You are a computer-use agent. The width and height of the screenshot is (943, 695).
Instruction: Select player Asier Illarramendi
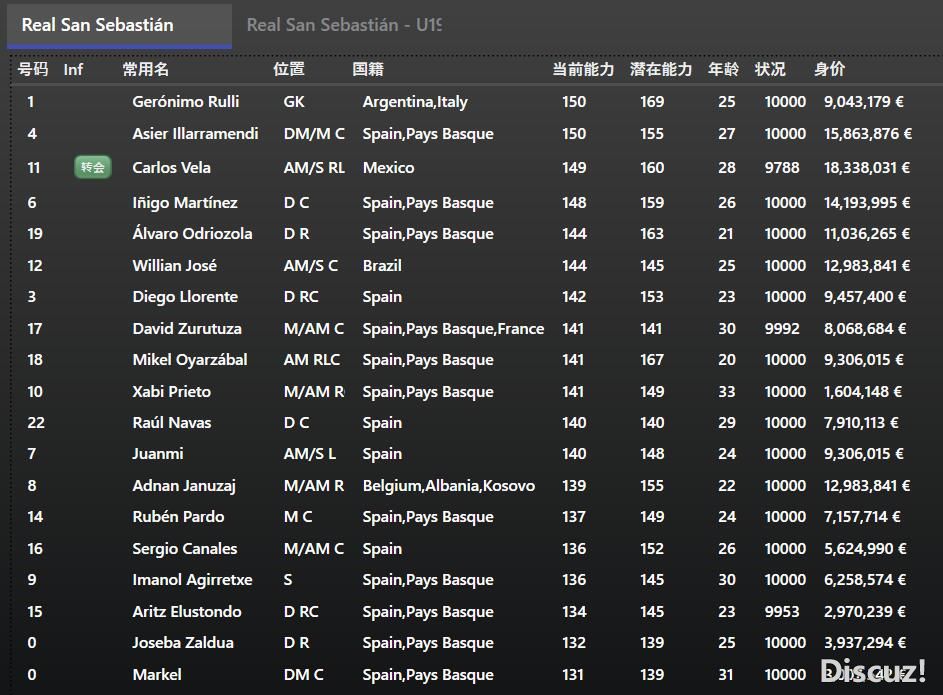pyautogui.click(x=195, y=133)
